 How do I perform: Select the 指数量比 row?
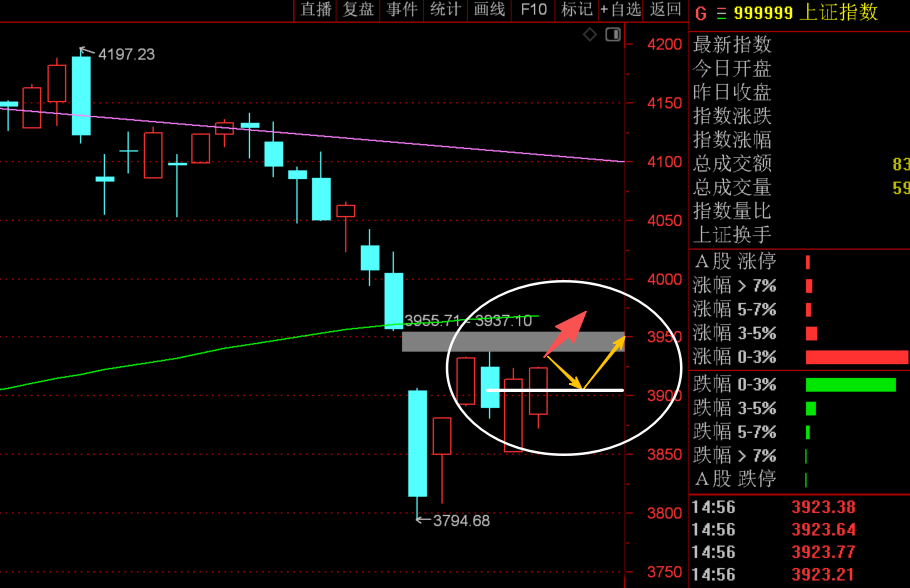(800, 211)
